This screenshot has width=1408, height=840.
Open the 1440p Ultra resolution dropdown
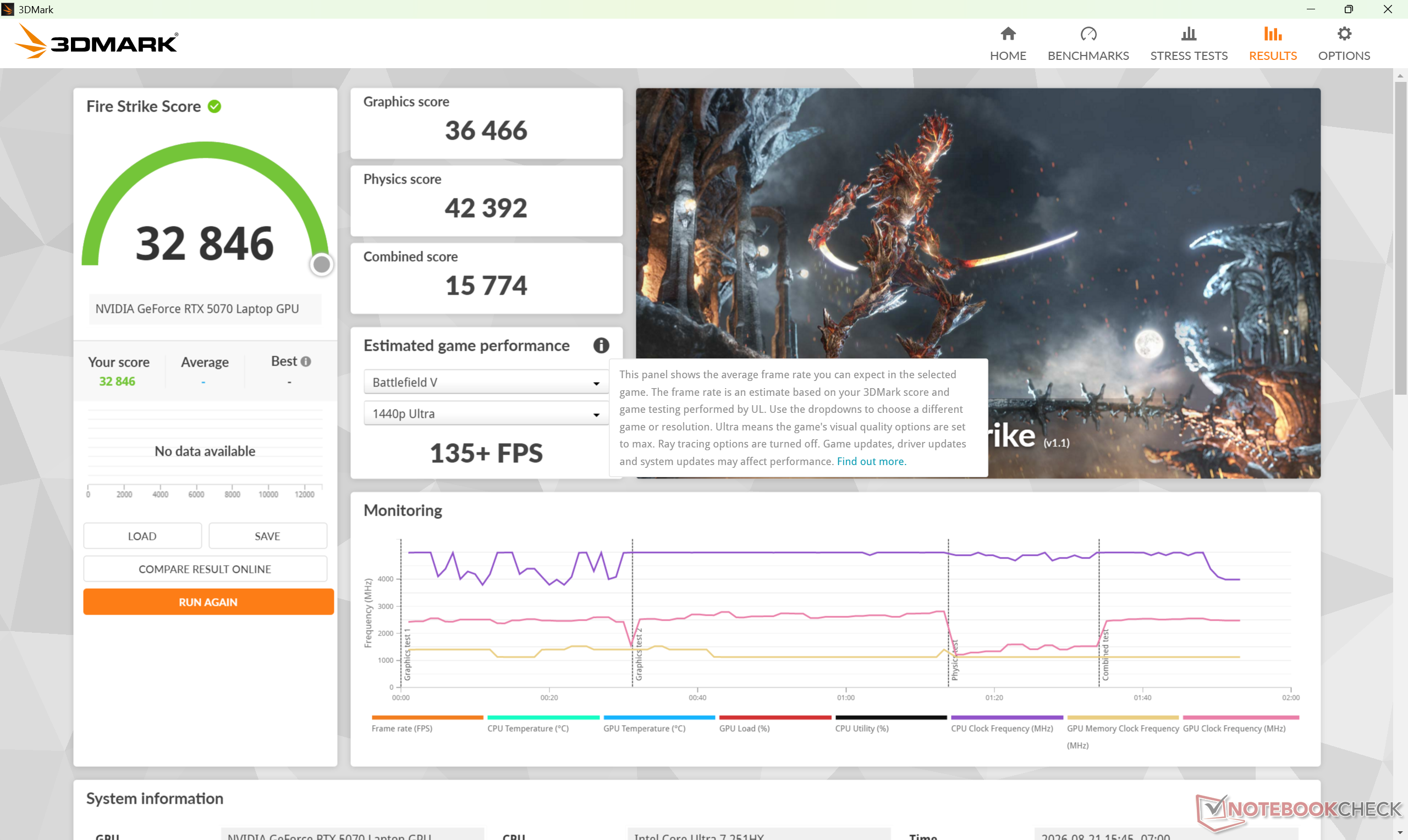tap(486, 414)
